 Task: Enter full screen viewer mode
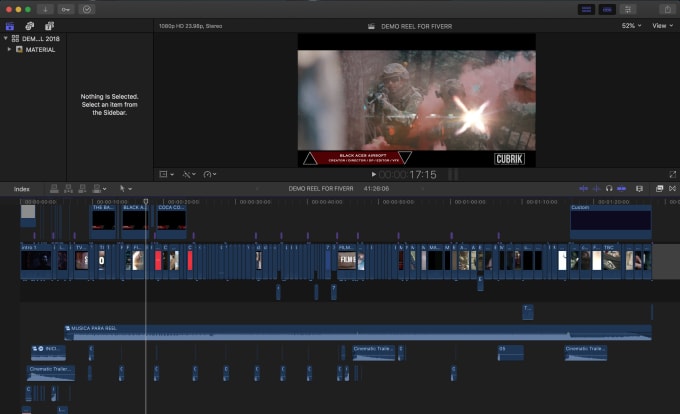(673, 174)
